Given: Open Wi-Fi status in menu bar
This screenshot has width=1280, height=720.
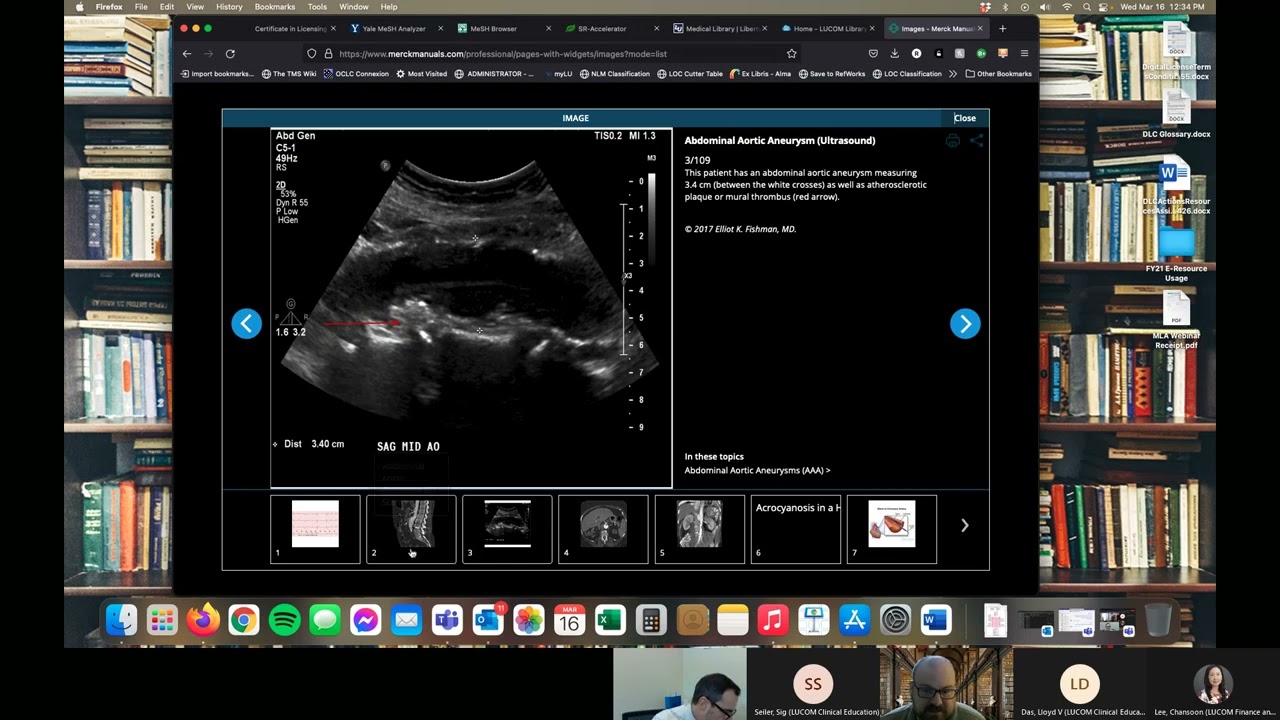Looking at the screenshot, I should (x=1067, y=7).
